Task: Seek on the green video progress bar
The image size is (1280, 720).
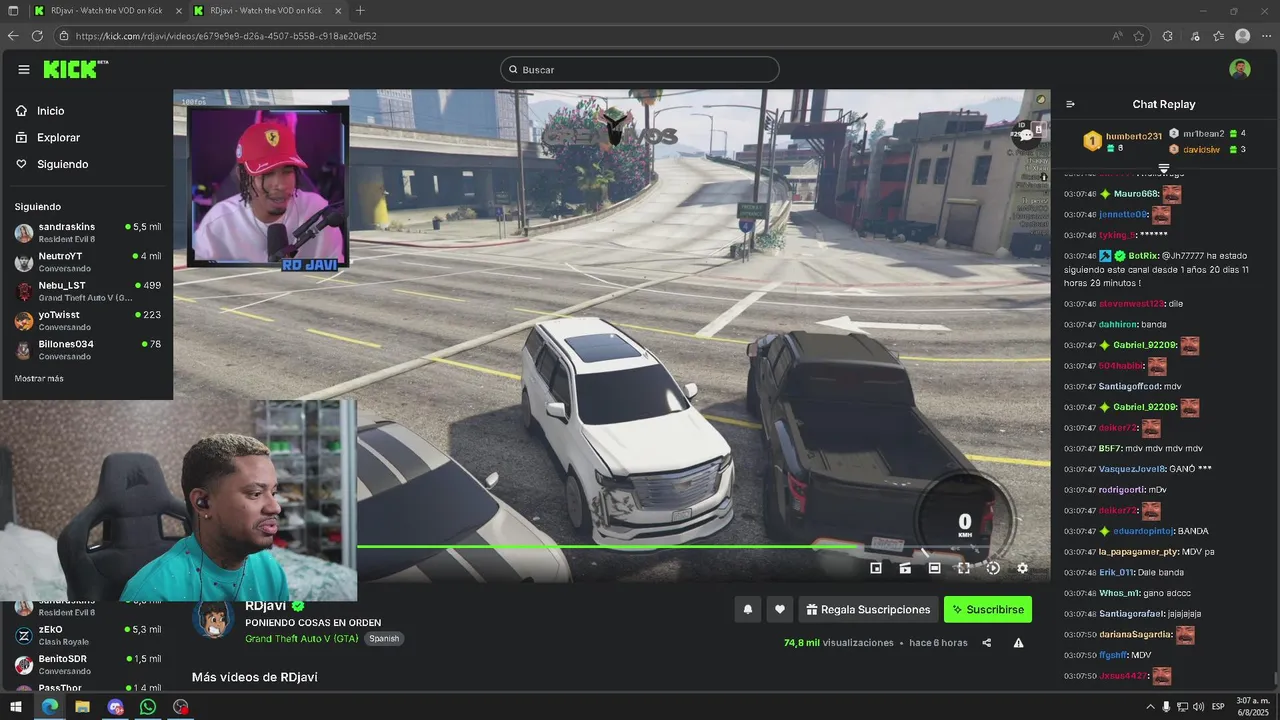Action: click(611, 546)
